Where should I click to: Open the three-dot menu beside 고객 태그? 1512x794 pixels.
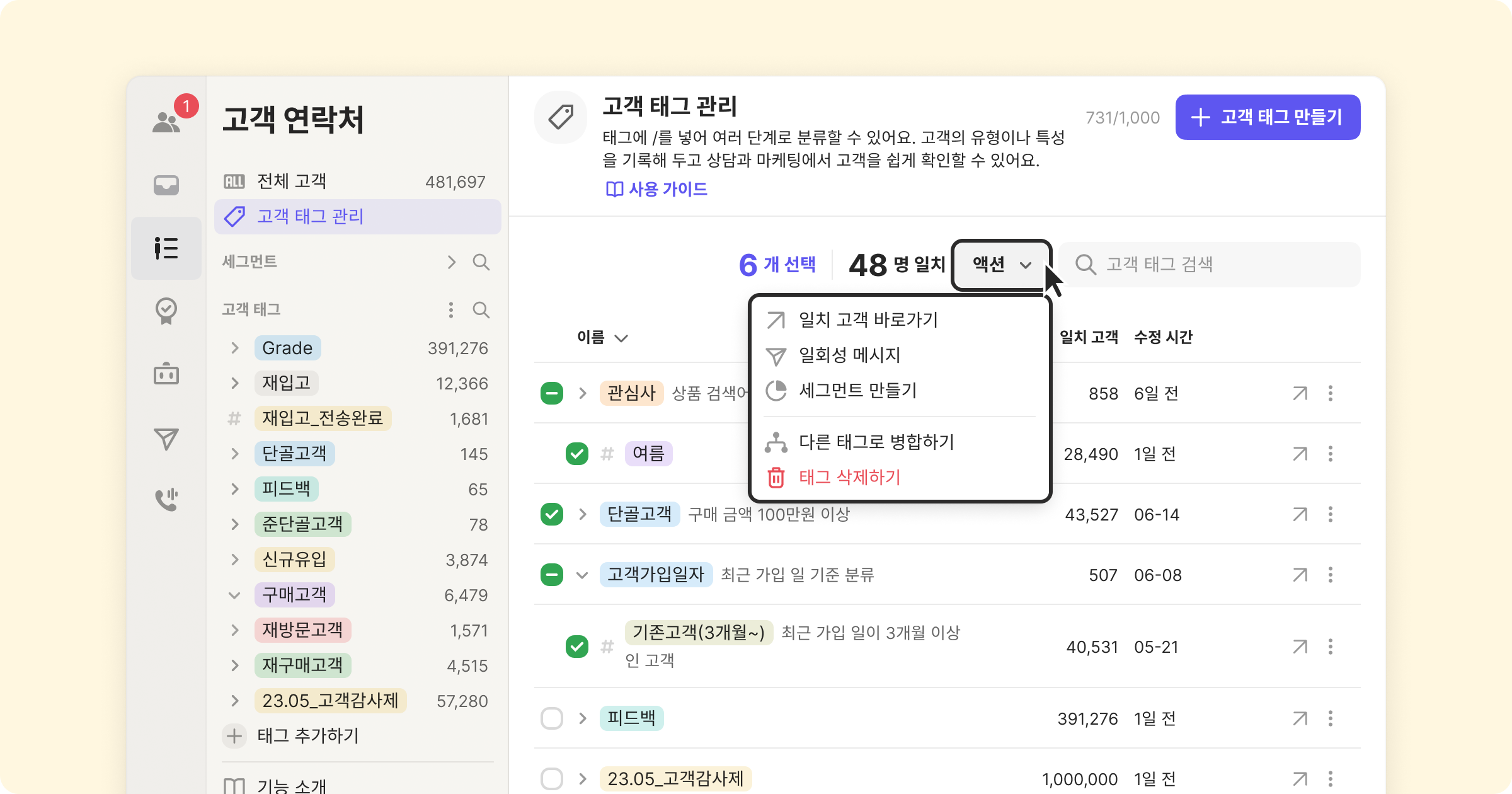click(450, 309)
